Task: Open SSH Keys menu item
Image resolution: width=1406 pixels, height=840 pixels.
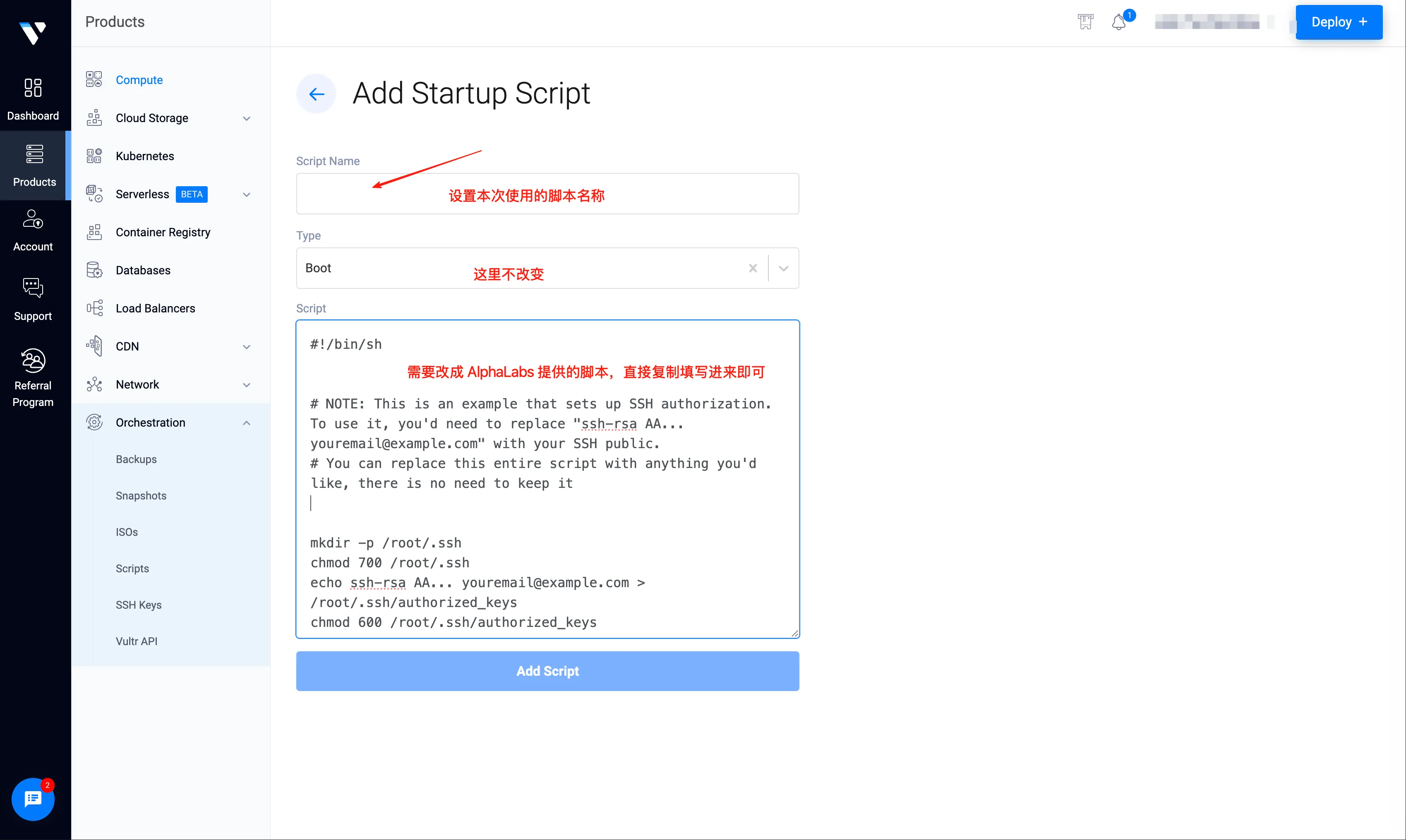Action: pos(139,605)
